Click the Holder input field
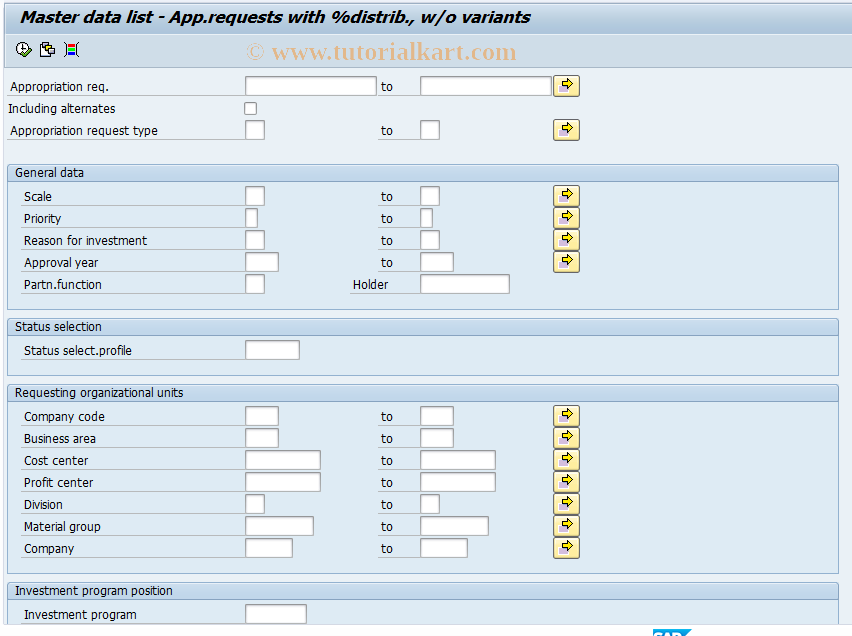The width and height of the screenshot is (852, 636). click(465, 284)
